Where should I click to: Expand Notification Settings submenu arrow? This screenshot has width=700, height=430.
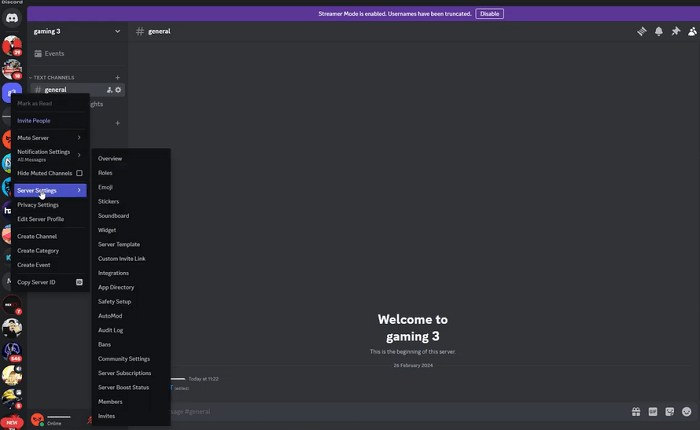click(79, 155)
